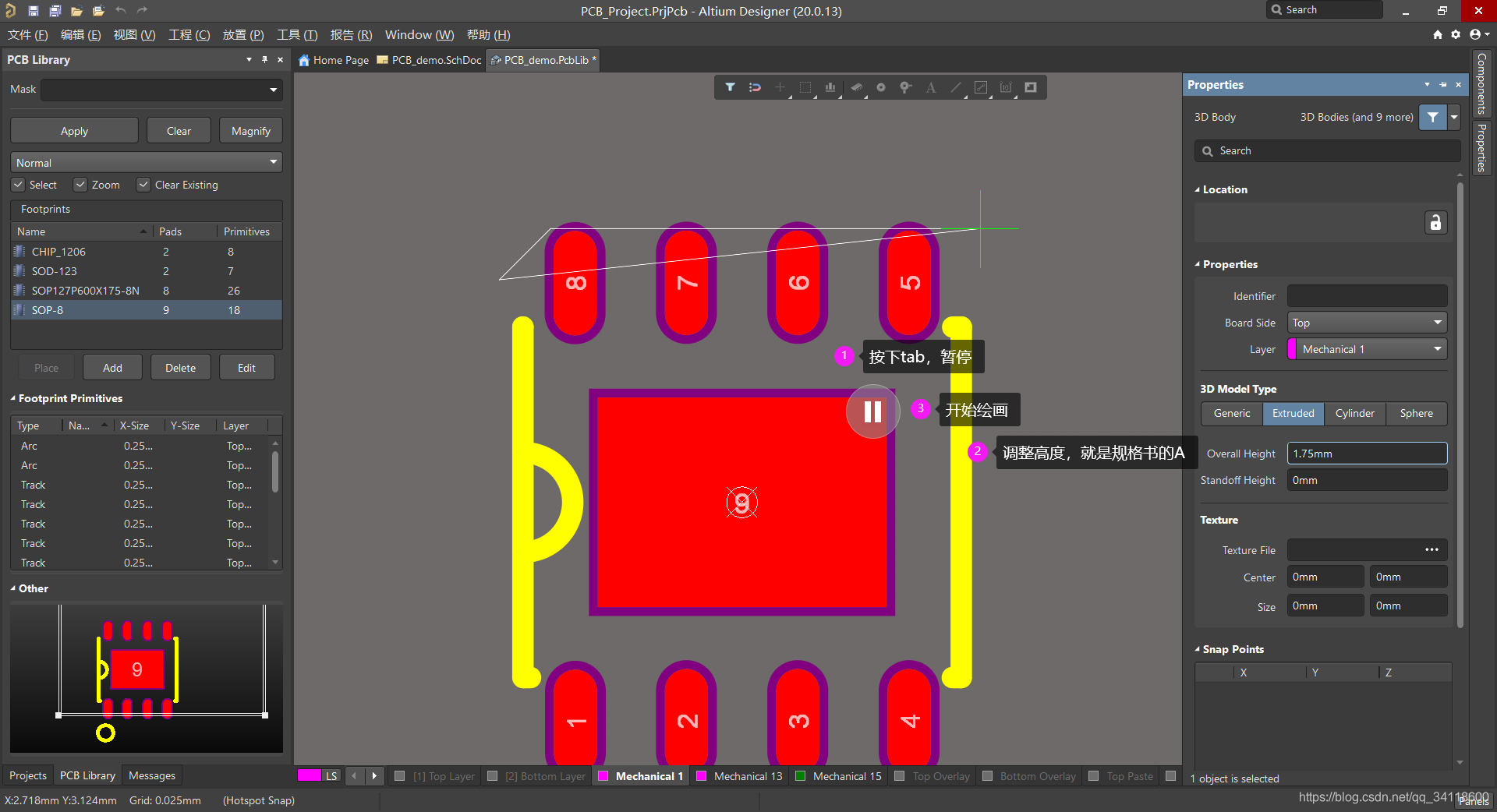This screenshot has width=1497, height=812.
Task: Select the Move Objects crosshair tool
Action: [780, 87]
